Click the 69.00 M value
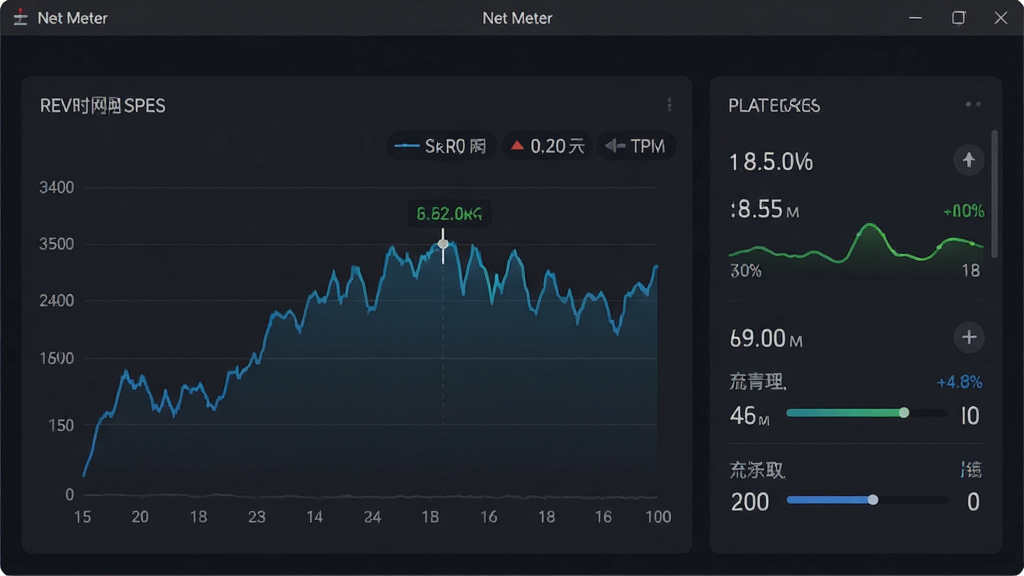Viewport: 1024px width, 576px height. pos(765,338)
